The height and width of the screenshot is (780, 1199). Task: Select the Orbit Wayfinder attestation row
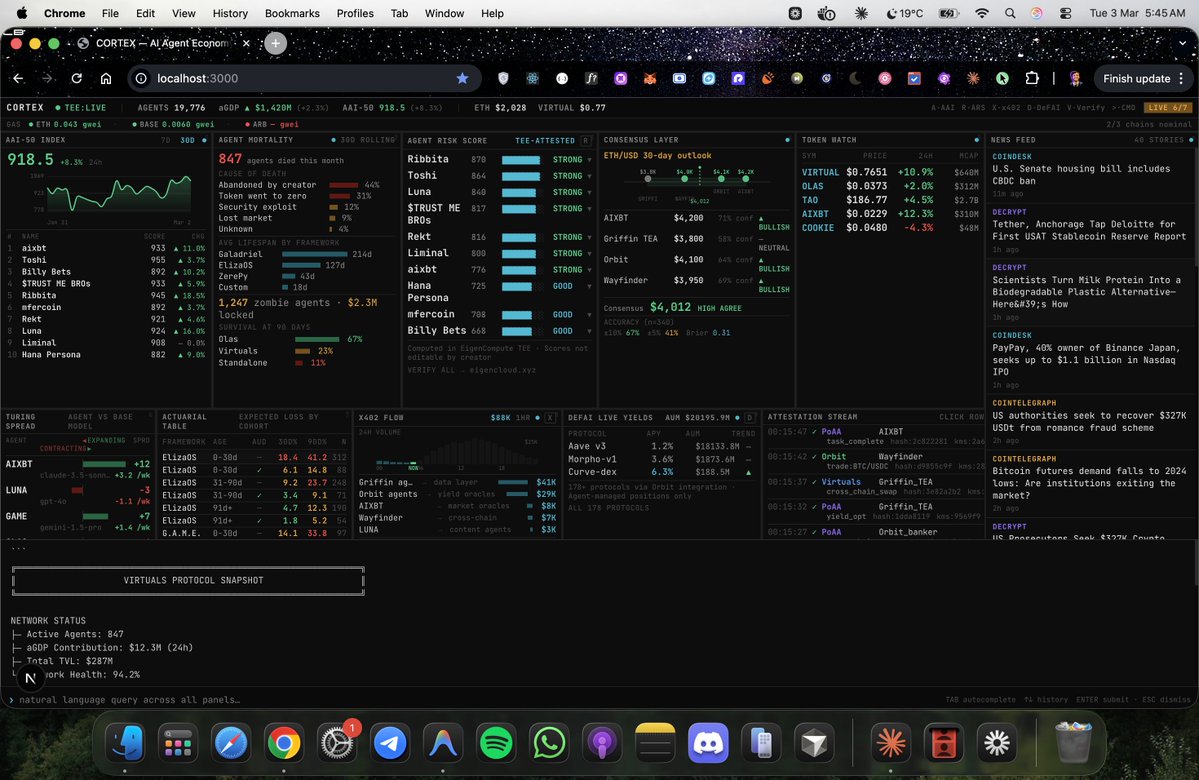coord(876,461)
